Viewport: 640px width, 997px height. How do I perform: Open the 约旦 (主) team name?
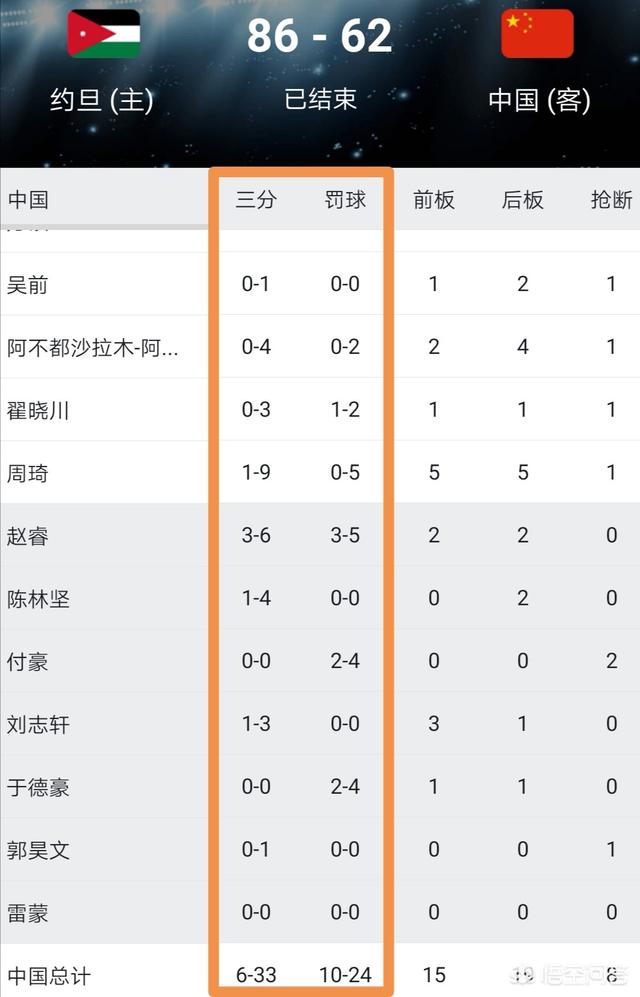click(x=102, y=100)
